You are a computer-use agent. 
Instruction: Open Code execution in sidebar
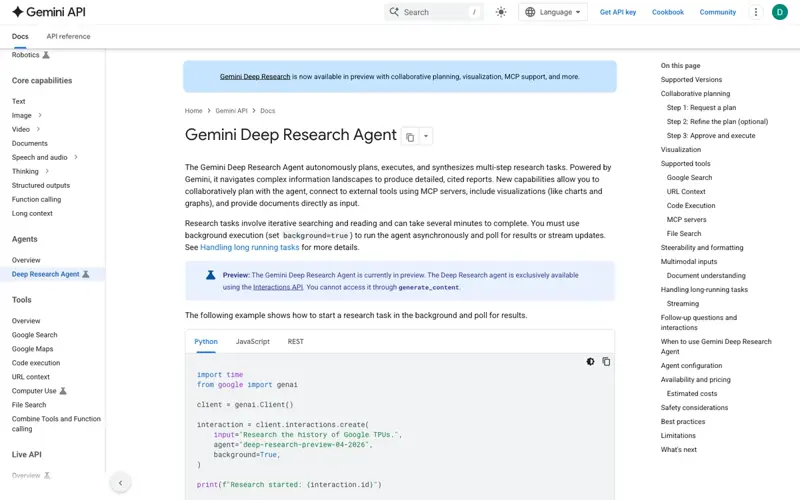pos(36,363)
